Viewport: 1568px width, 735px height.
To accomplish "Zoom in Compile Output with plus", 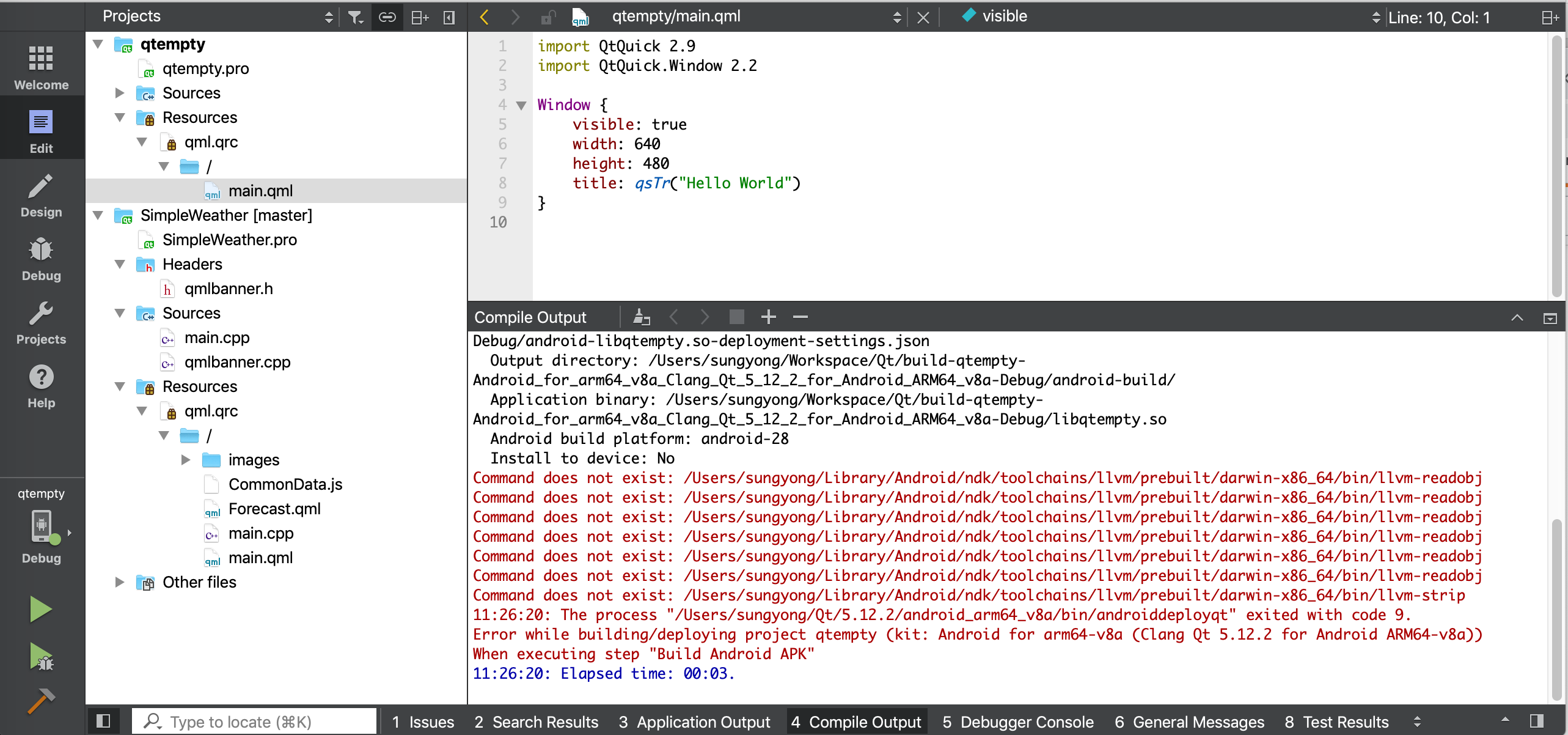I will coord(768,317).
